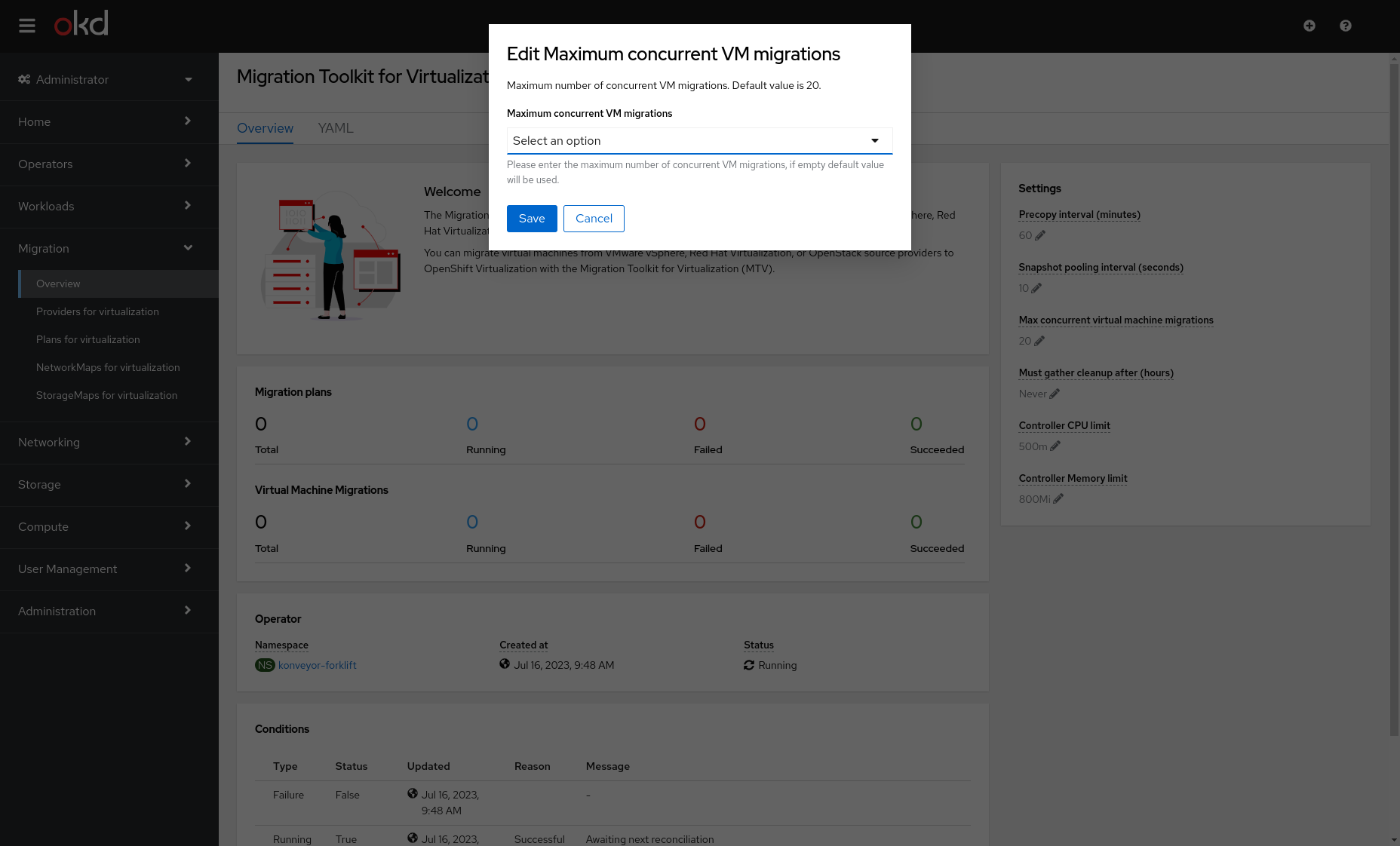Edit Snapshot pooling interval pencil icon
This screenshot has height=846, width=1400.
1036,288
